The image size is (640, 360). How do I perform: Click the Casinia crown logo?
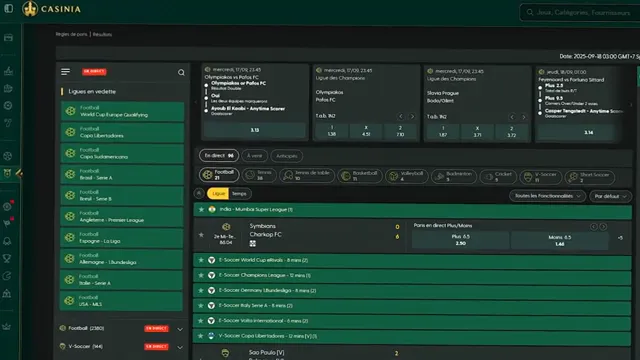pos(30,9)
